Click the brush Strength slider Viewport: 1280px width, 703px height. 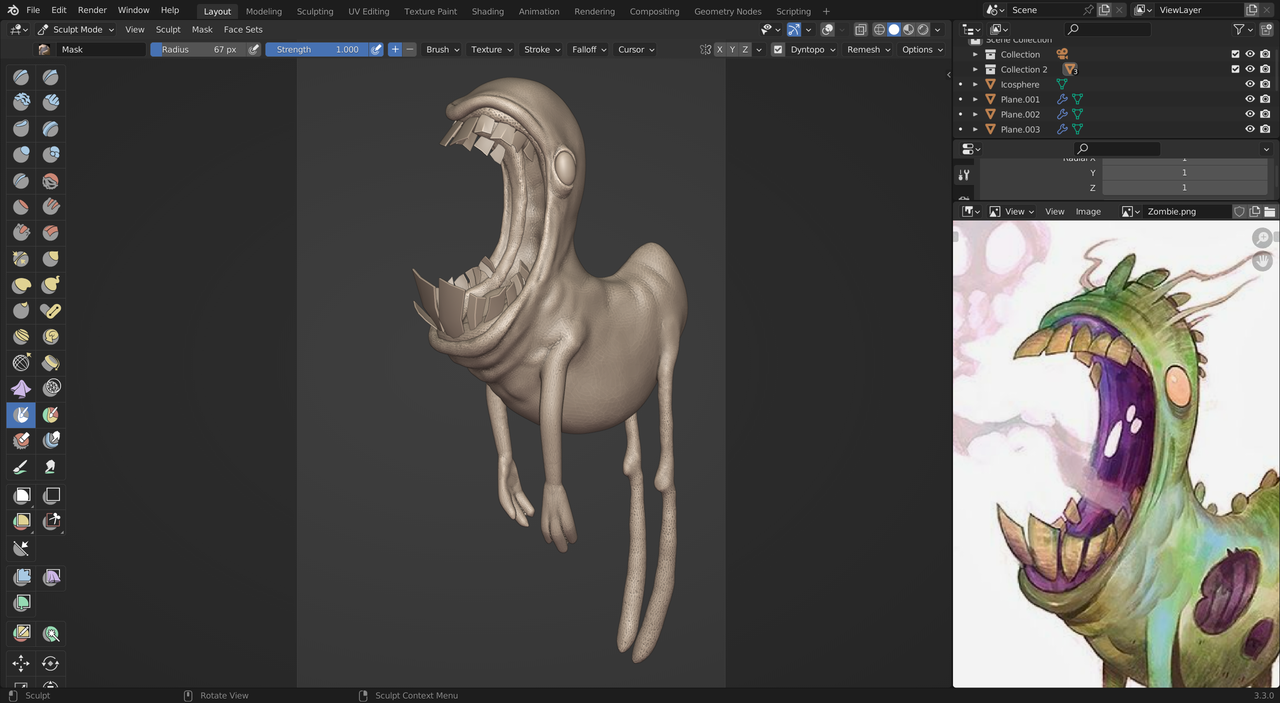pos(317,49)
